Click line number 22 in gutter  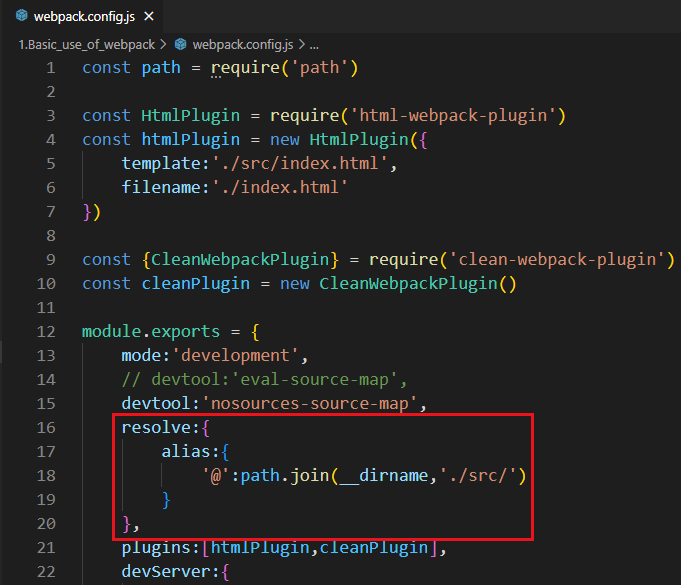46,572
